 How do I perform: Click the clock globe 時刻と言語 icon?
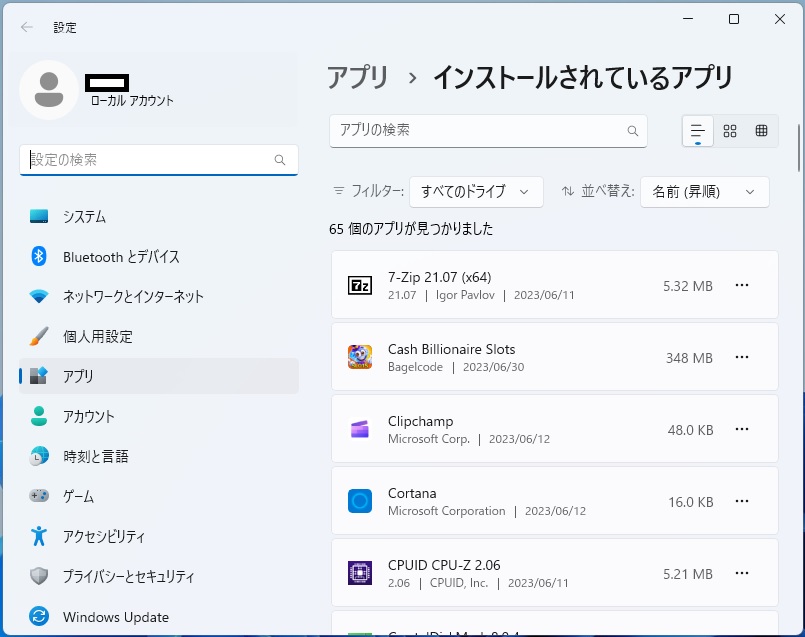tap(39, 456)
